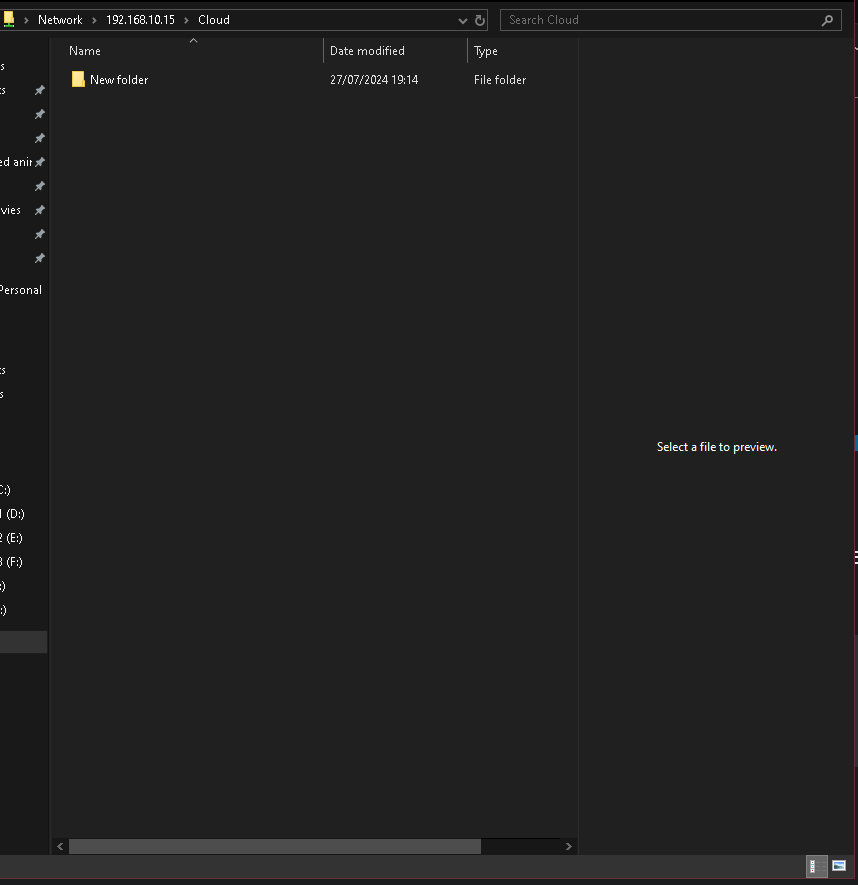
Task: Click the search magnifier icon
Action: pyautogui.click(x=827, y=20)
